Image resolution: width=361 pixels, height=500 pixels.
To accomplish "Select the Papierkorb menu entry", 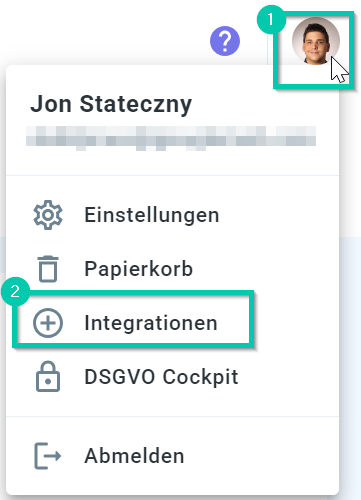I will coord(138,269).
